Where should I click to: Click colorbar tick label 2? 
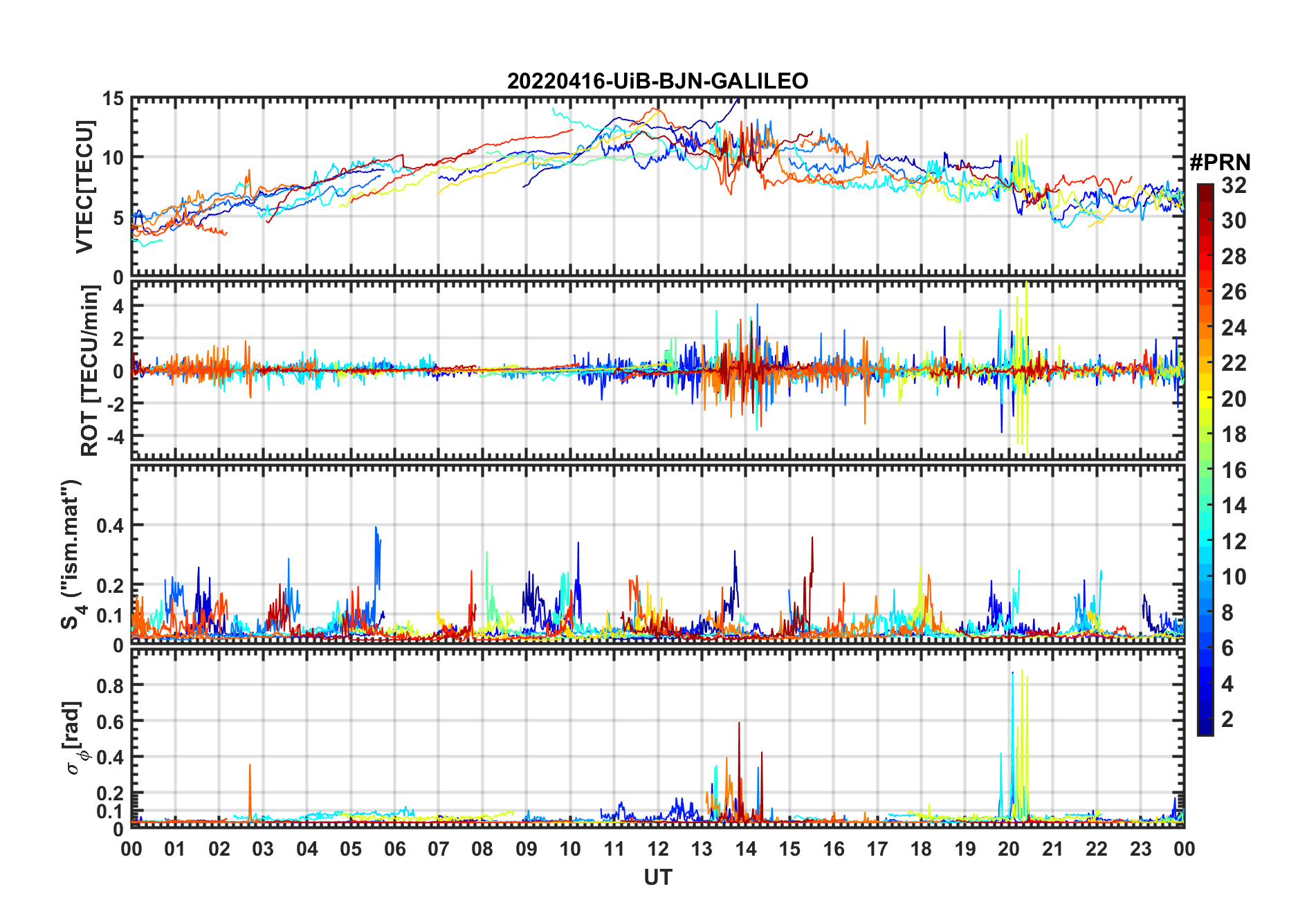[1227, 719]
